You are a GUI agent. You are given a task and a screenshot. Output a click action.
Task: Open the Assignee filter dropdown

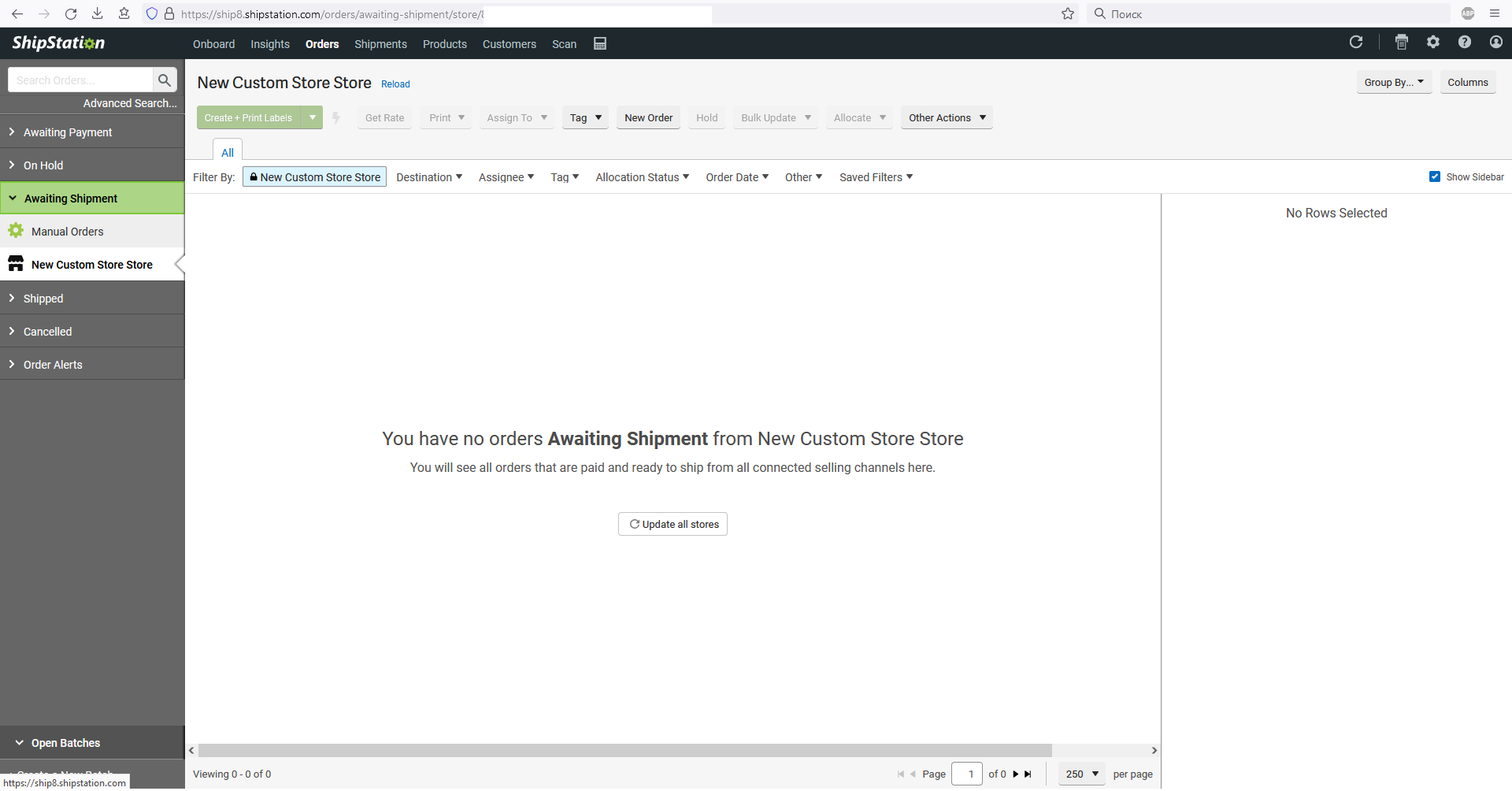coord(506,177)
